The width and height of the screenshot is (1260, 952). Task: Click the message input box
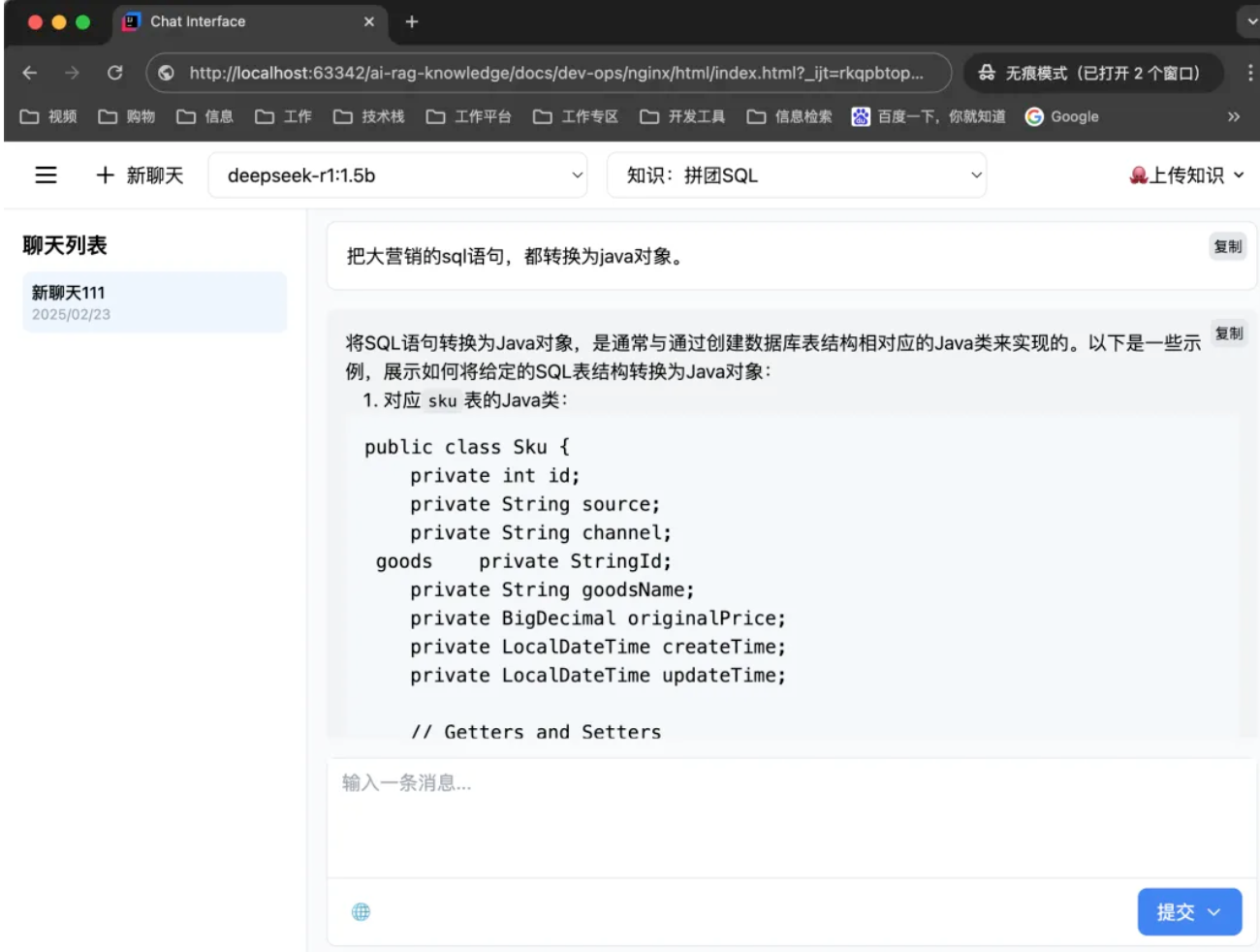pos(792,817)
